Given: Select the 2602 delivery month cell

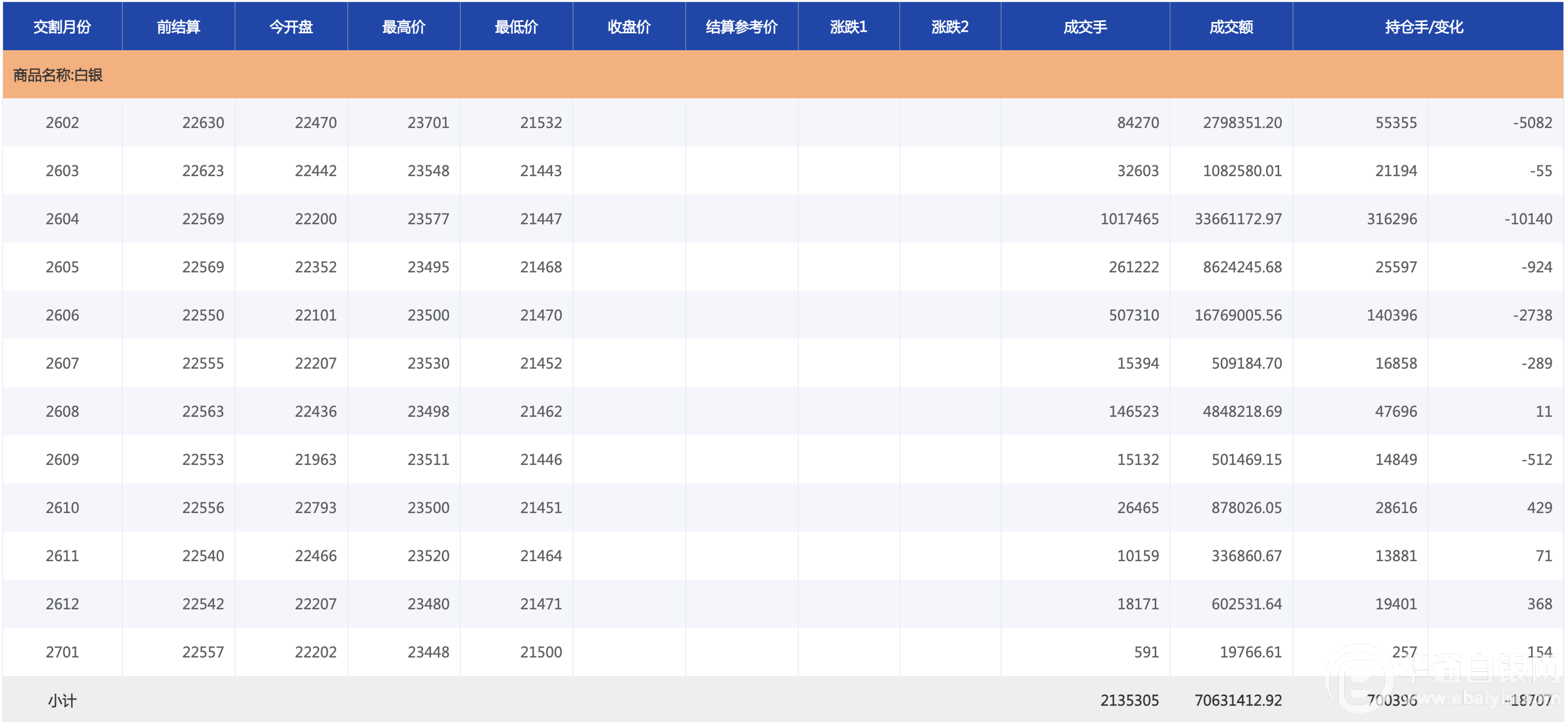Looking at the screenshot, I should (62, 123).
